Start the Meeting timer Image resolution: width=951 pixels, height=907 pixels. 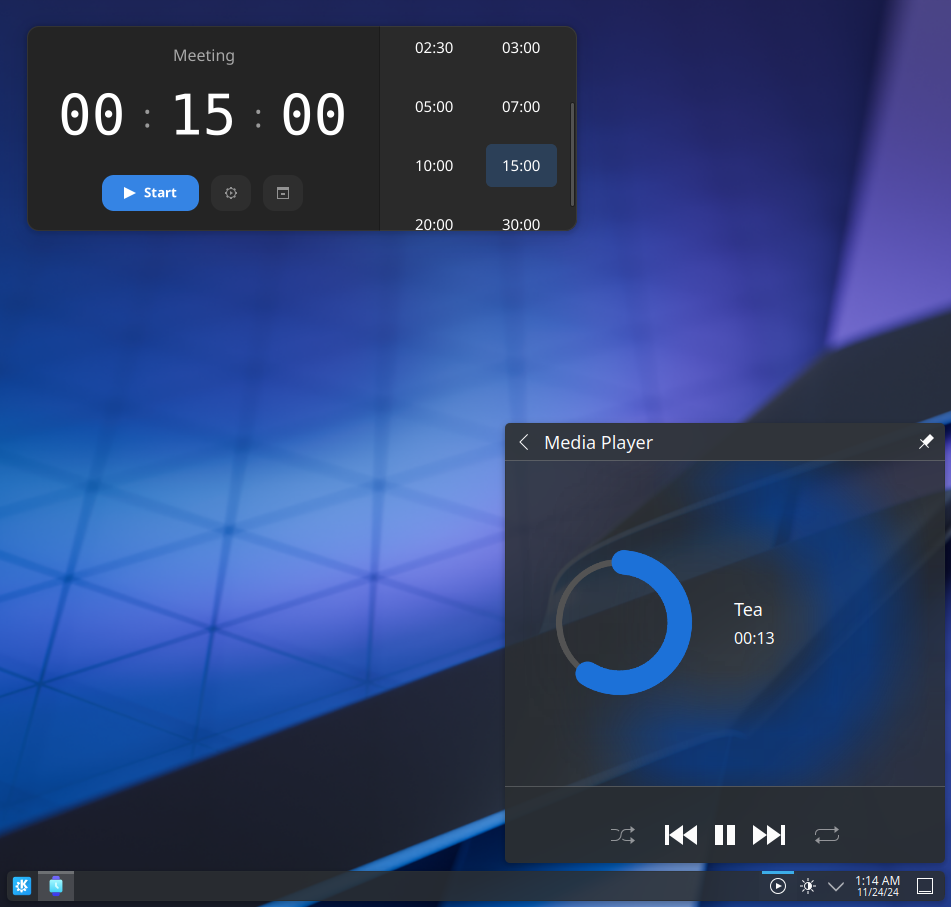pos(150,193)
